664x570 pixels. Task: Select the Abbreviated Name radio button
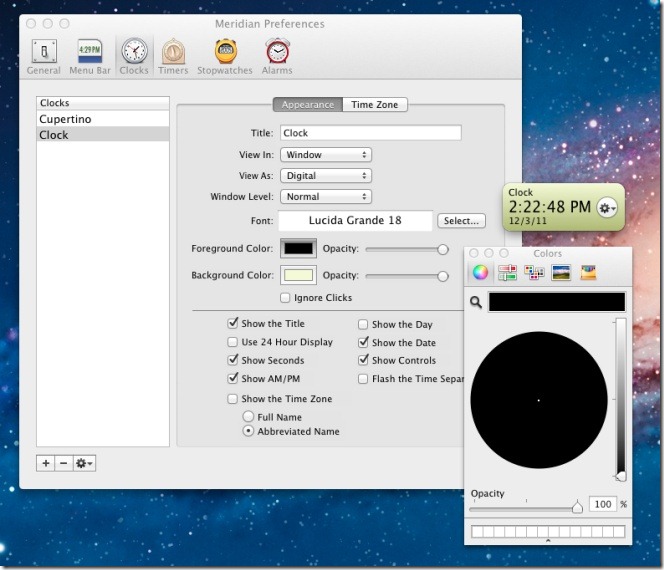(248, 431)
